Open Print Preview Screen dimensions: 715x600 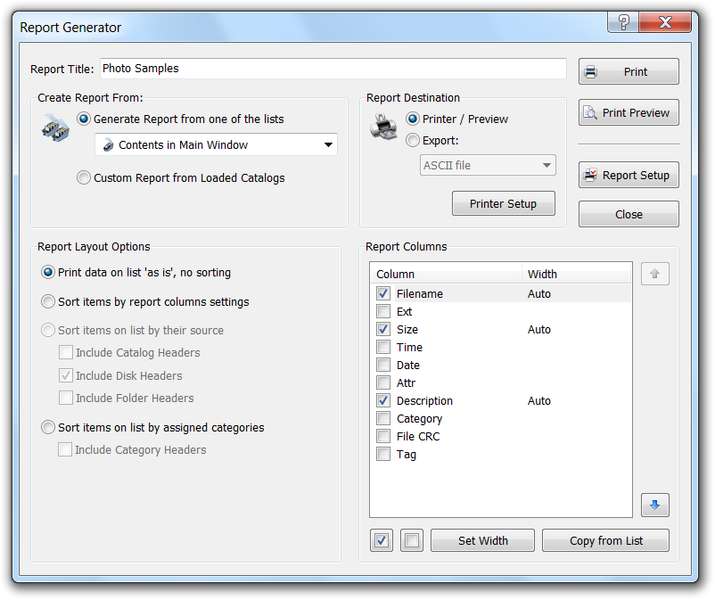pos(628,113)
